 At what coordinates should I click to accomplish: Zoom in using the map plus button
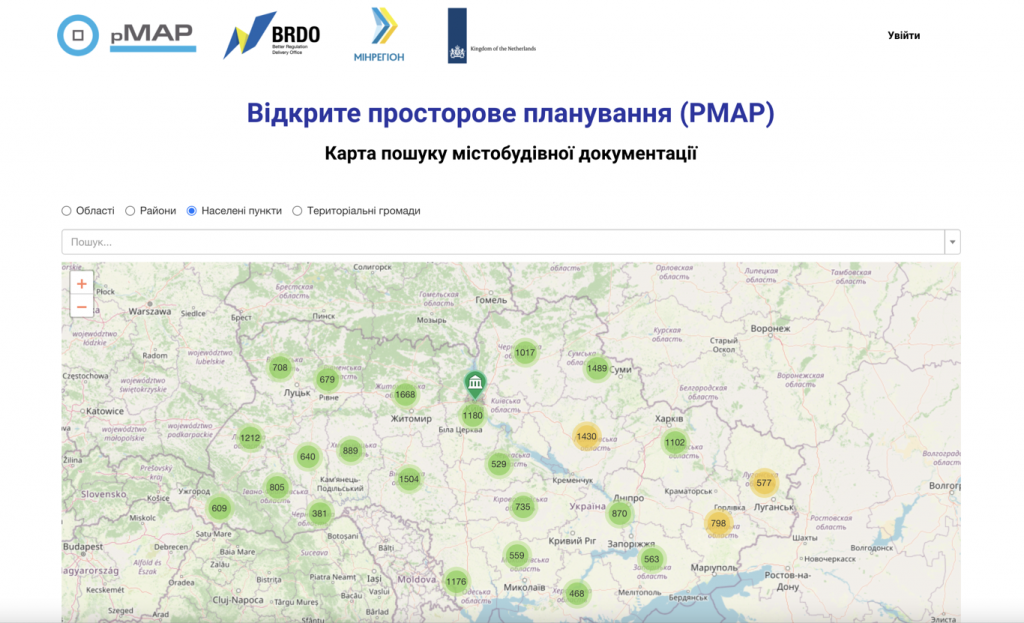coord(81,285)
